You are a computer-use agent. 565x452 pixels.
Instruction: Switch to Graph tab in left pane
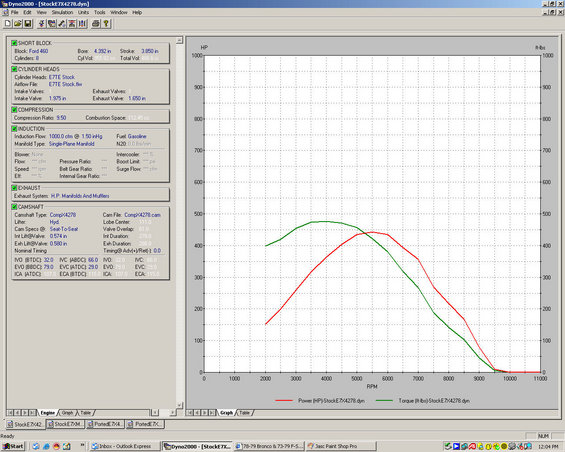pos(67,413)
